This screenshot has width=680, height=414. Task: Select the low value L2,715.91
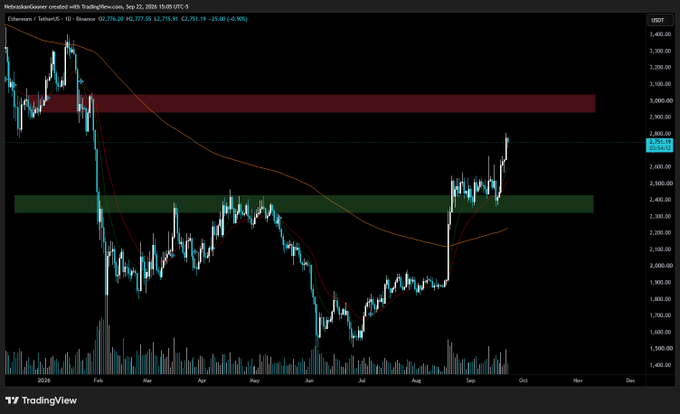[166, 19]
